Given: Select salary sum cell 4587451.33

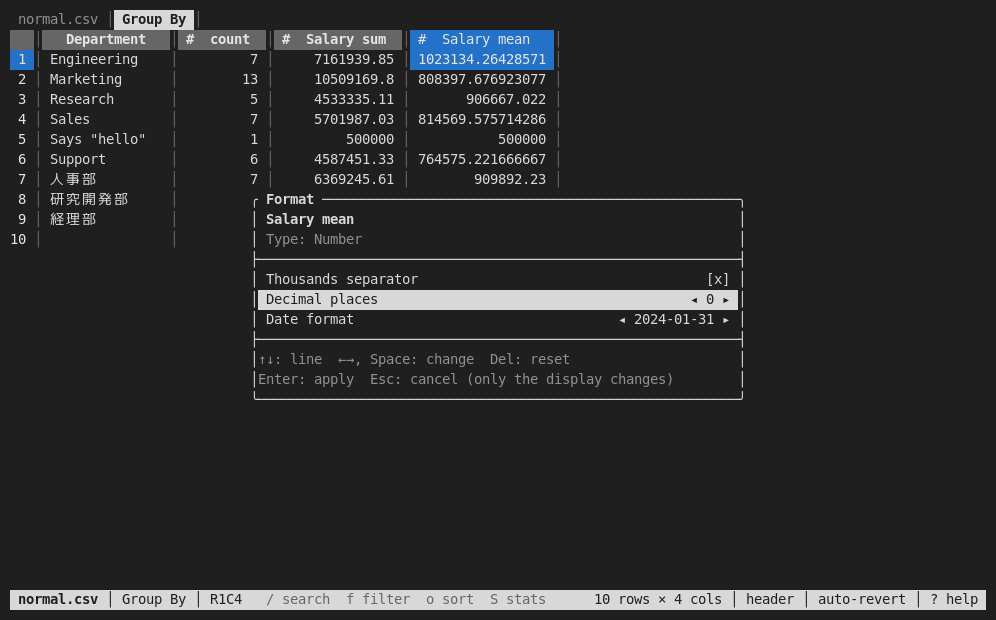Looking at the screenshot, I should click(354, 159).
